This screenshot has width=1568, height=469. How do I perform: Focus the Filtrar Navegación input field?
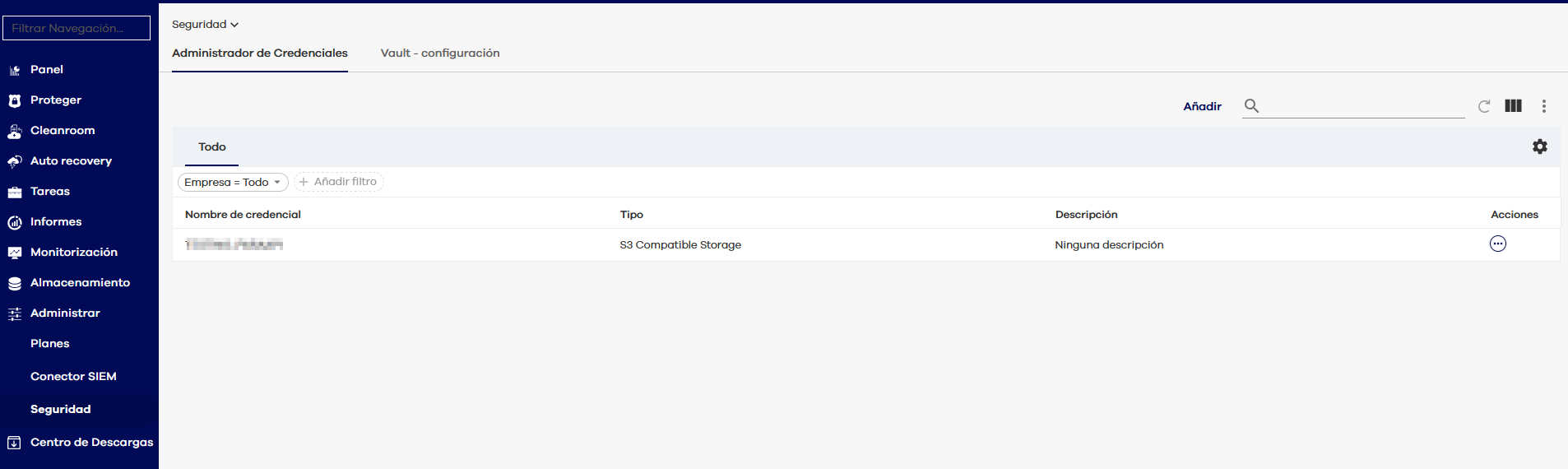(x=77, y=28)
